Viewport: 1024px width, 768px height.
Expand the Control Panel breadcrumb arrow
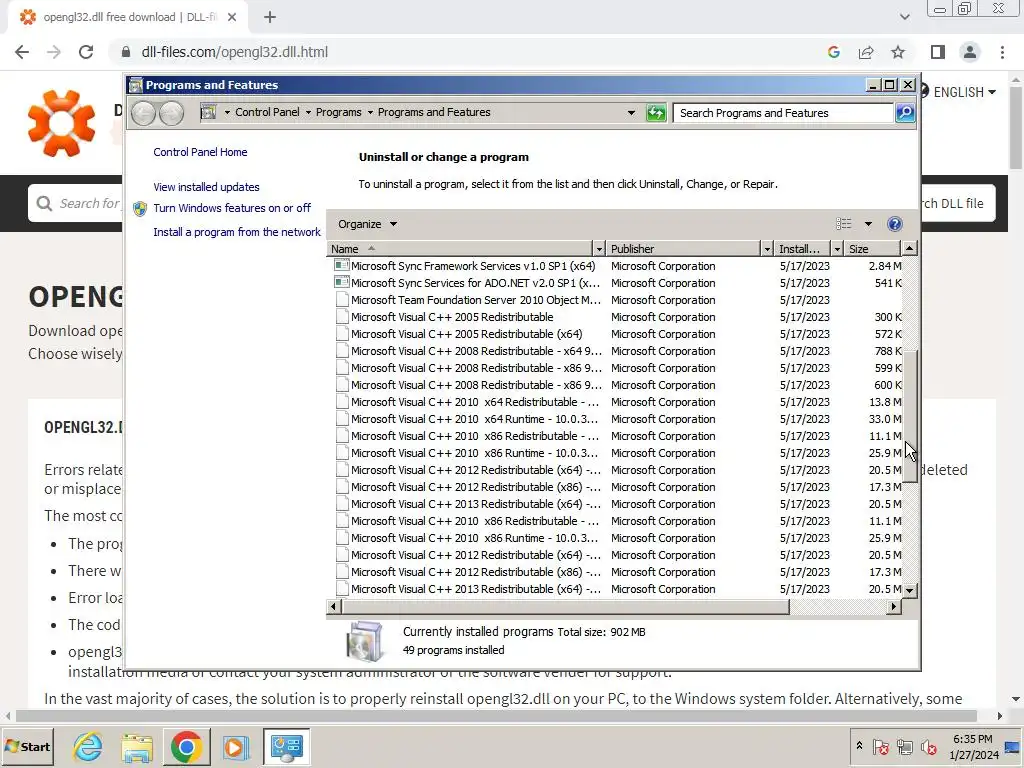click(308, 112)
